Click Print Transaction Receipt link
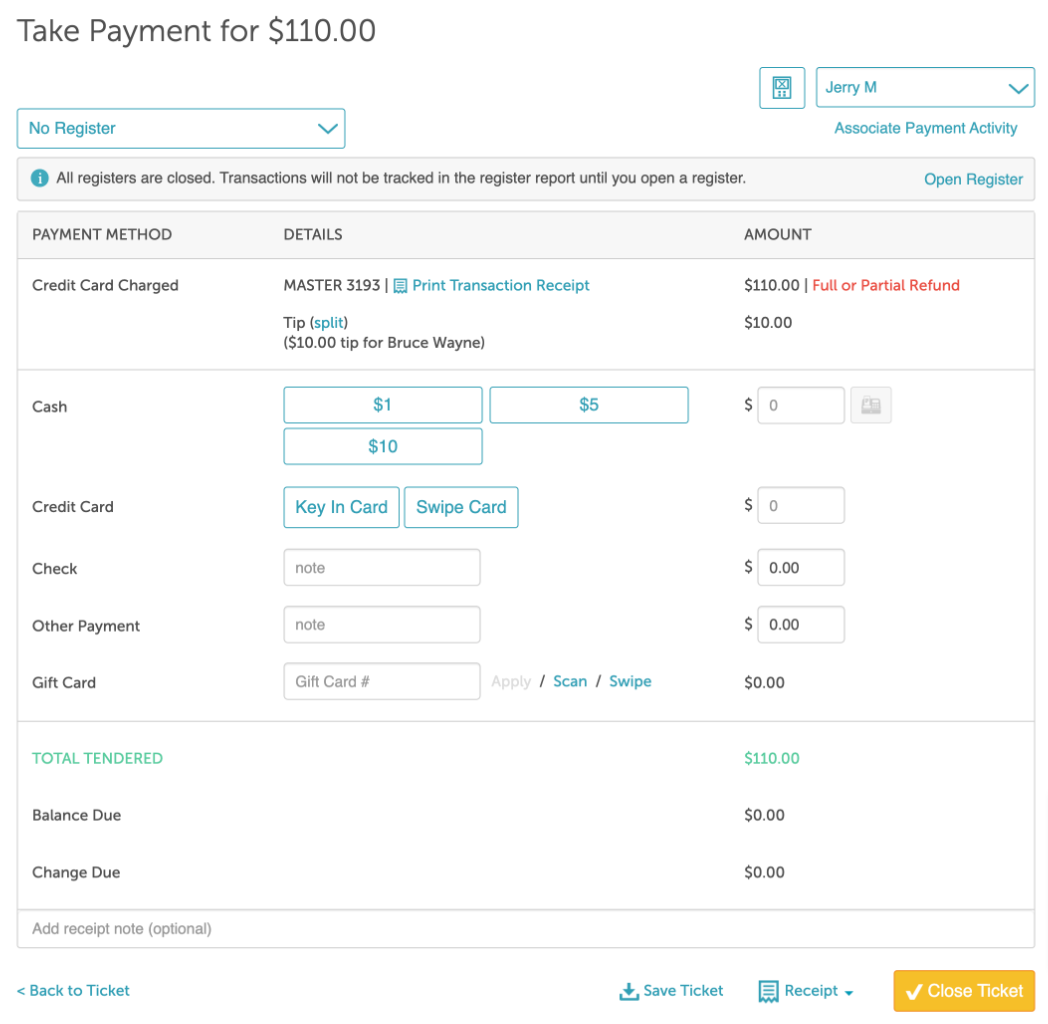This screenshot has height=1024, width=1048. point(501,285)
